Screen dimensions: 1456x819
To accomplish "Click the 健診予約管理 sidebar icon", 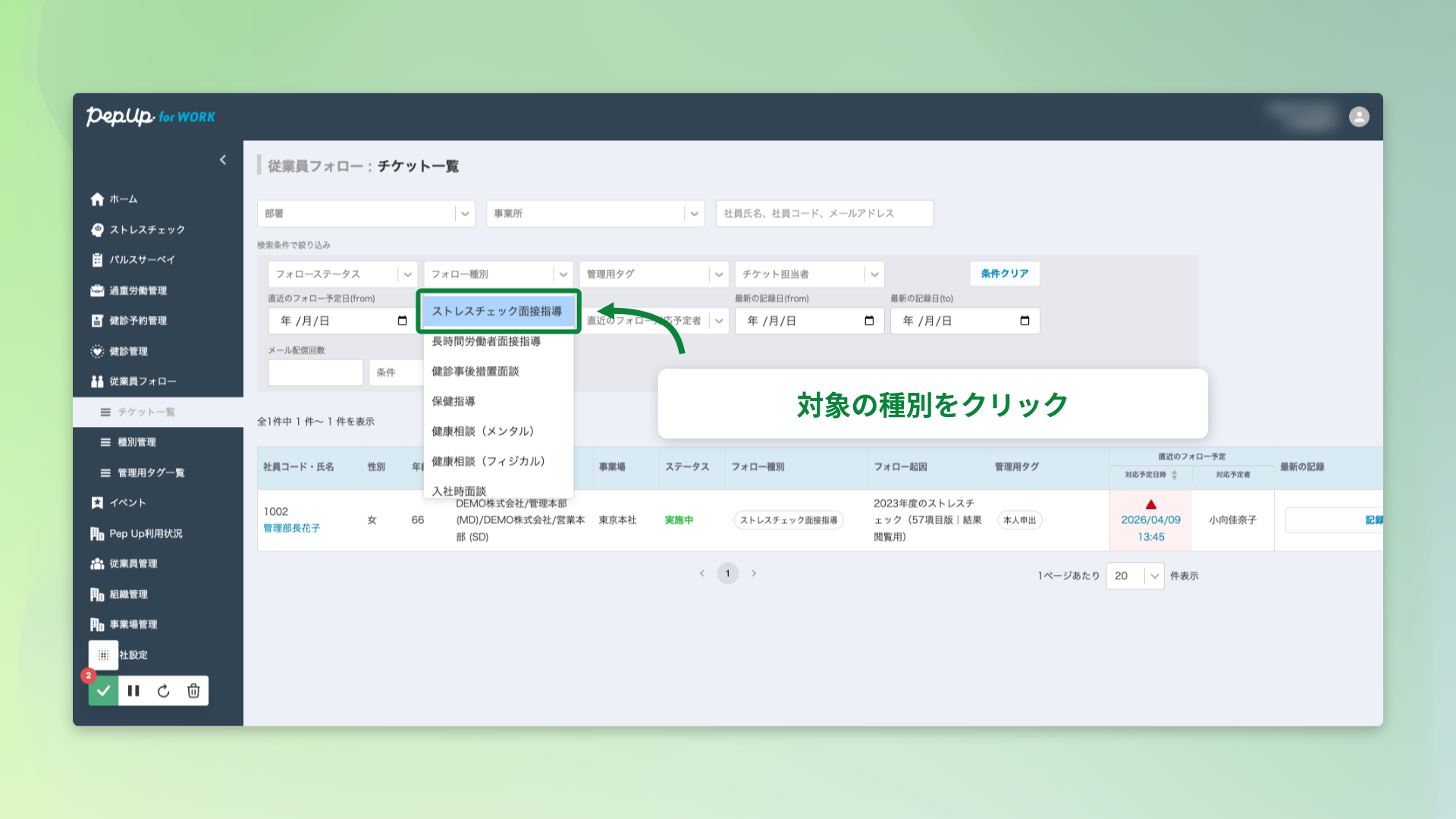I will pyautogui.click(x=97, y=321).
